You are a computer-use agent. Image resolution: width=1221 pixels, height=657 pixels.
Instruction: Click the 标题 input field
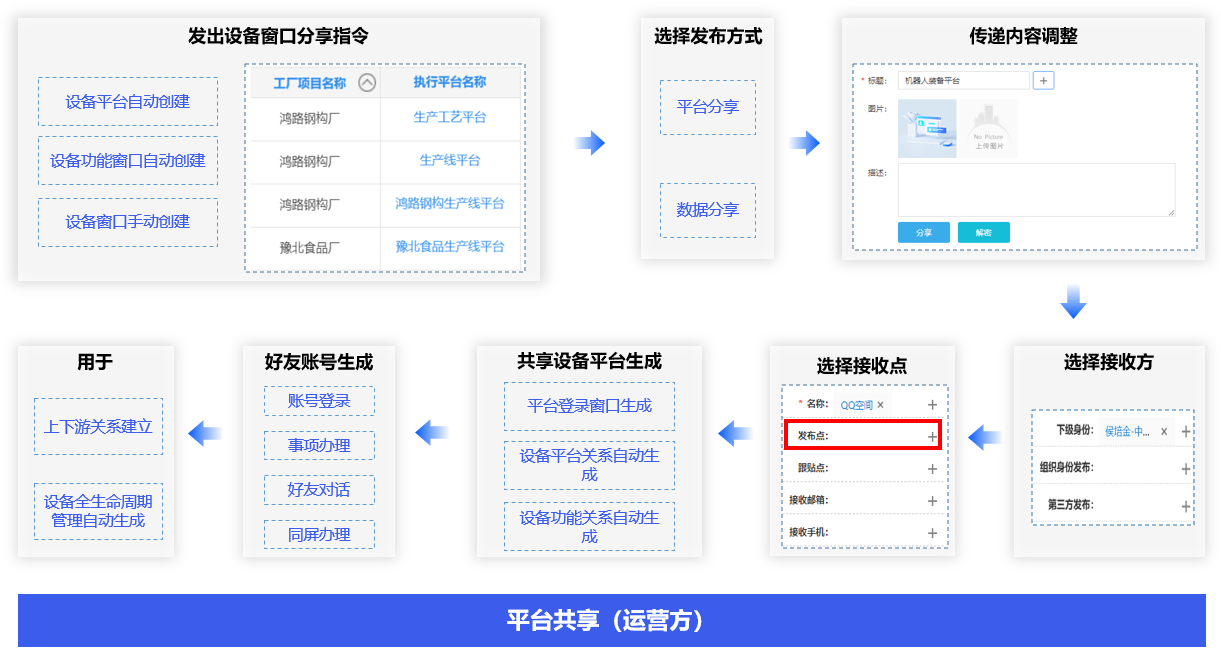(962, 80)
